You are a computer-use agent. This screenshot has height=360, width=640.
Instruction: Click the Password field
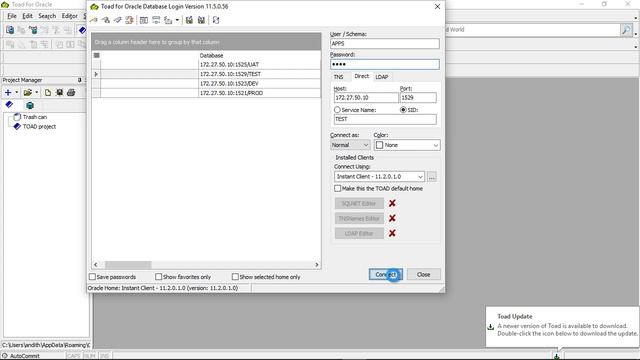pyautogui.click(x=385, y=64)
